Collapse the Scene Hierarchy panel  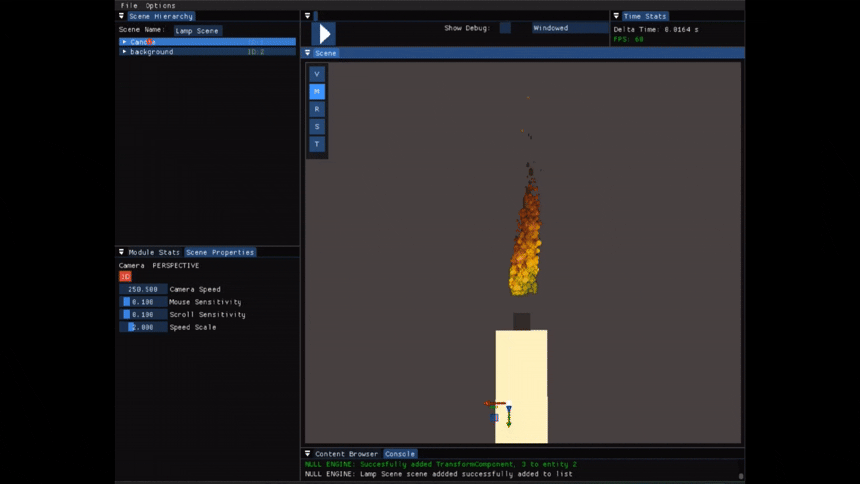[x=122, y=16]
